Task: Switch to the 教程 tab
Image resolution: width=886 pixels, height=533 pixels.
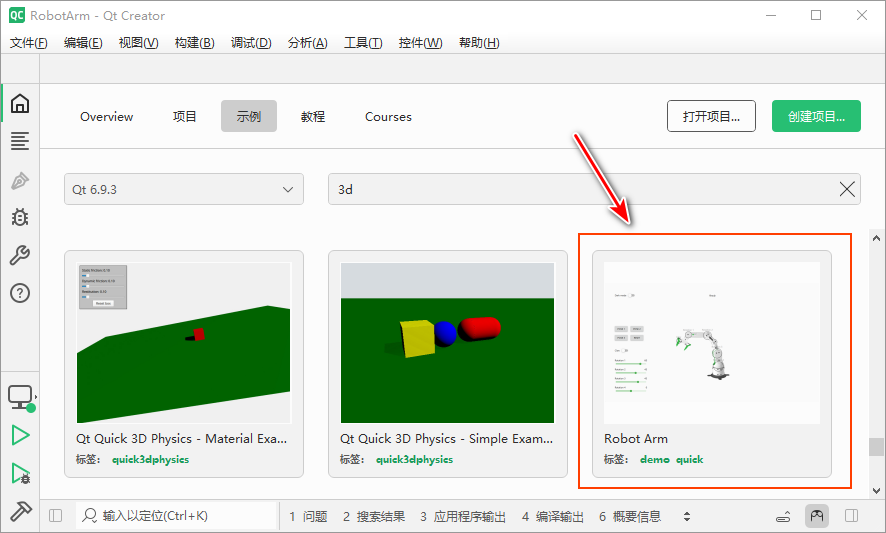Action: (x=312, y=116)
